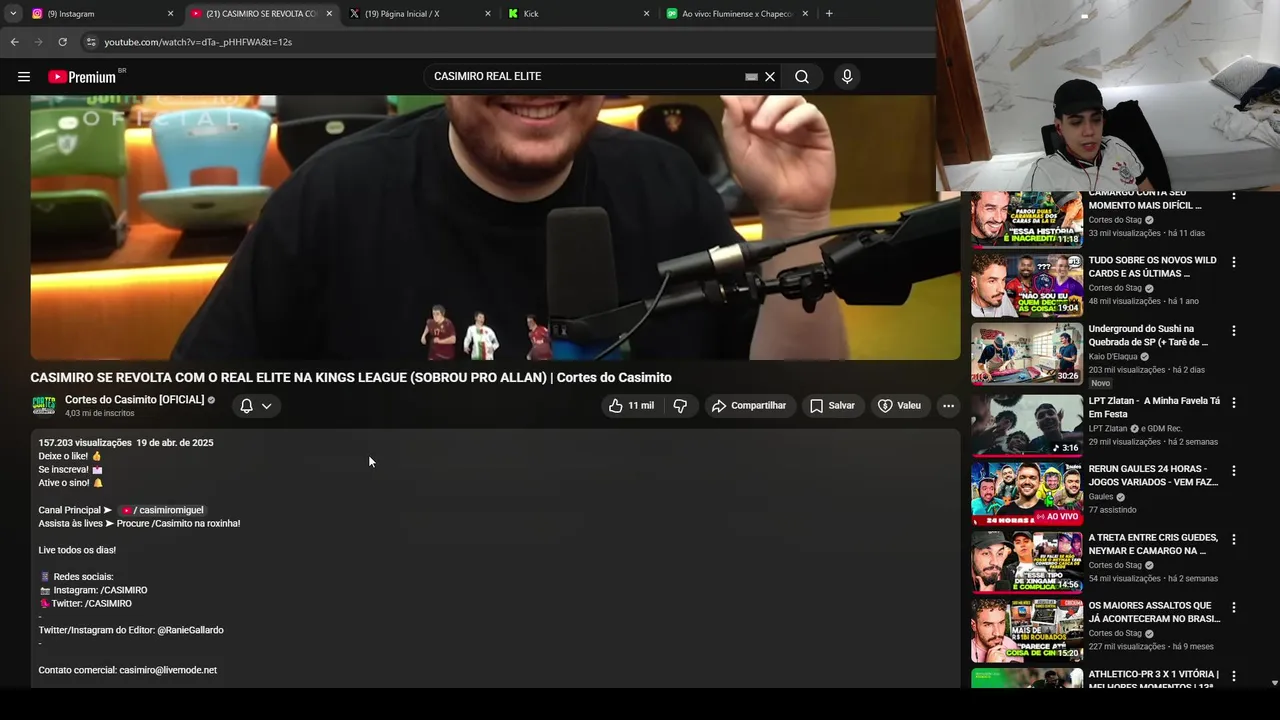The image size is (1280, 720).
Task: Open Underground do Sushi video thumbnail
Action: click(x=1027, y=354)
